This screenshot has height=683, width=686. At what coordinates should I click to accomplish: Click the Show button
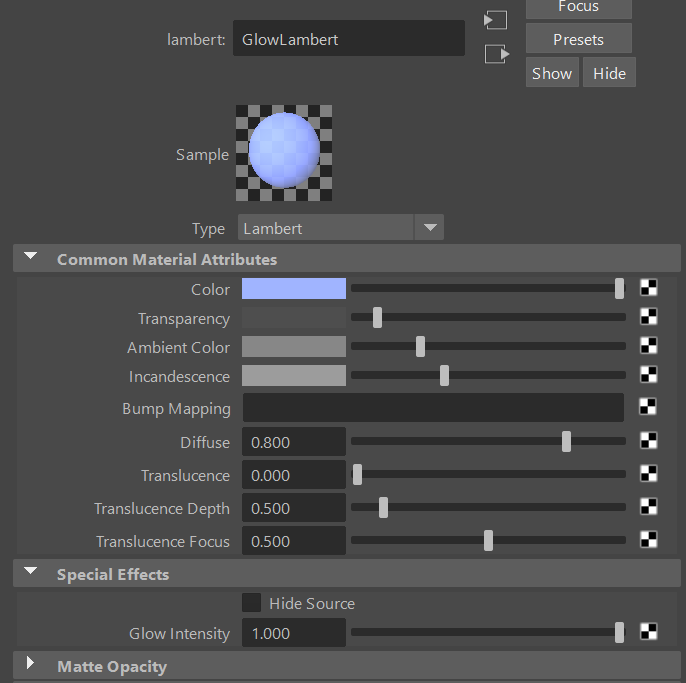coord(552,73)
